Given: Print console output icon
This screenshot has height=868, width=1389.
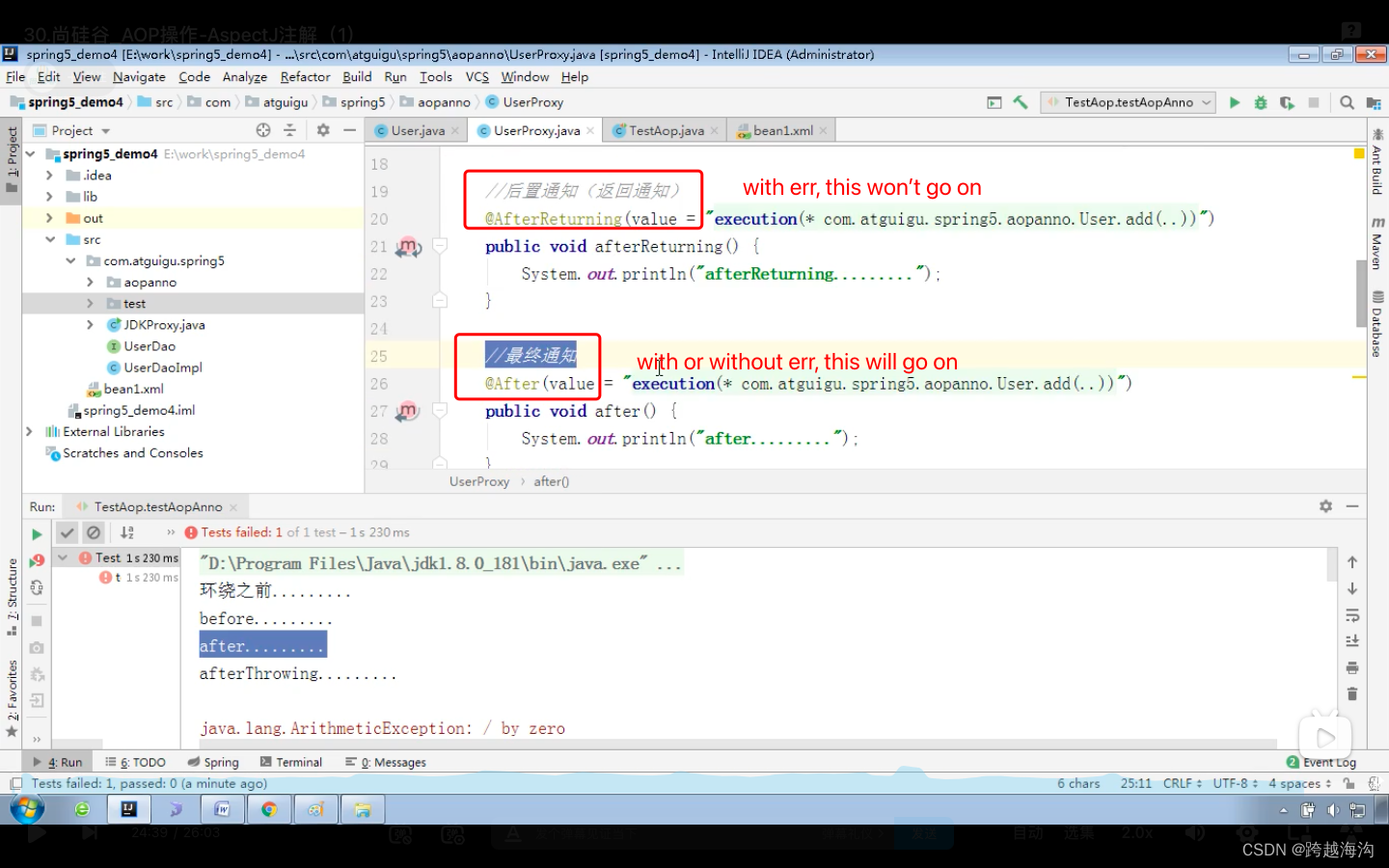Looking at the screenshot, I should tap(1352, 667).
